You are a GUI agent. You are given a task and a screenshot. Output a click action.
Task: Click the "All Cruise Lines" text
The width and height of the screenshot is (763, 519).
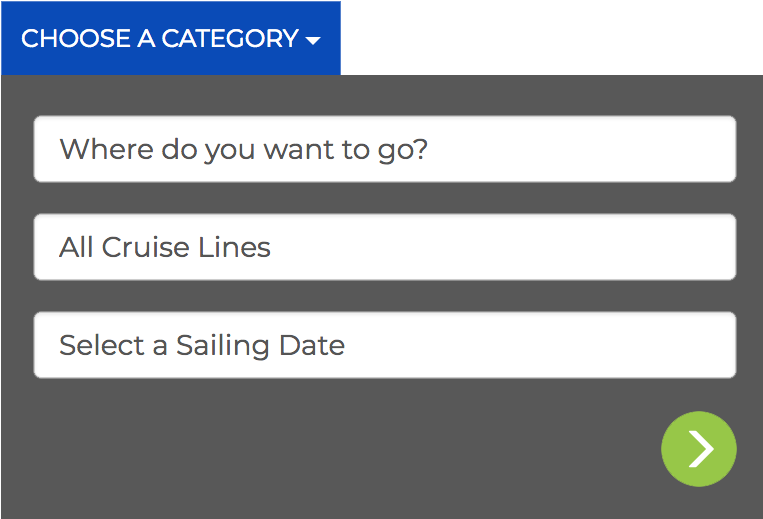point(165,247)
